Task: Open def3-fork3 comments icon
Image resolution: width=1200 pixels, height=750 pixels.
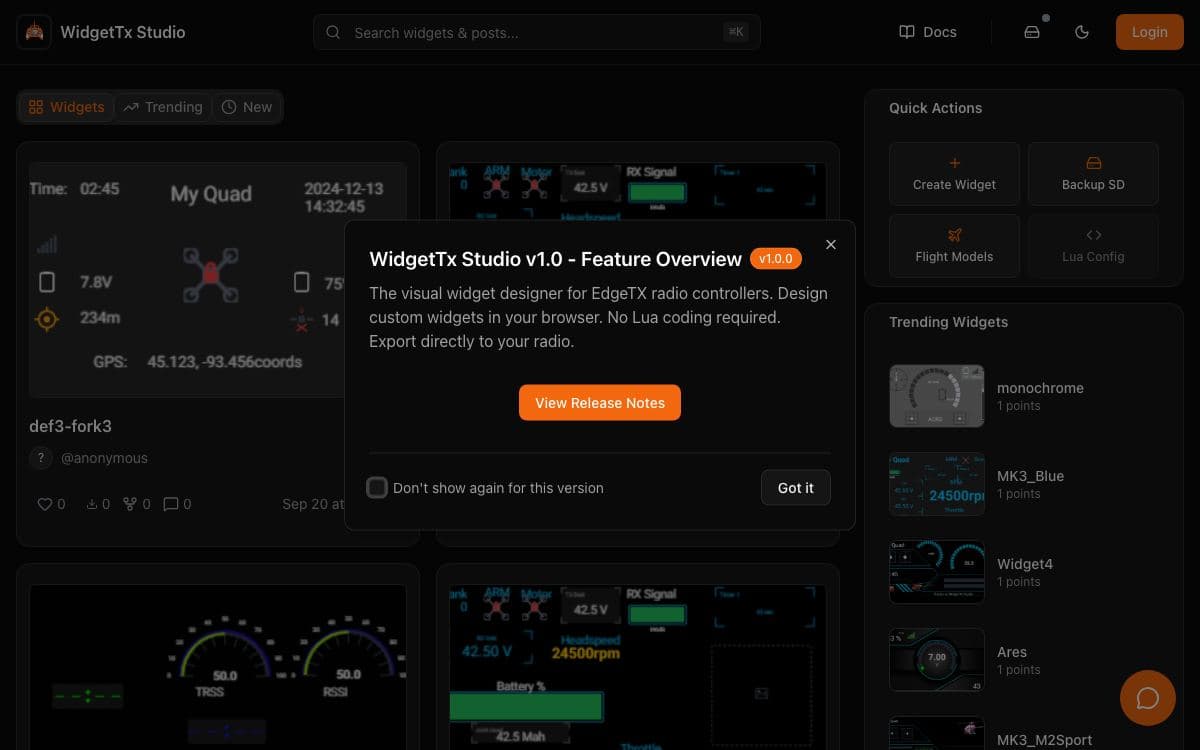Action: [x=170, y=504]
